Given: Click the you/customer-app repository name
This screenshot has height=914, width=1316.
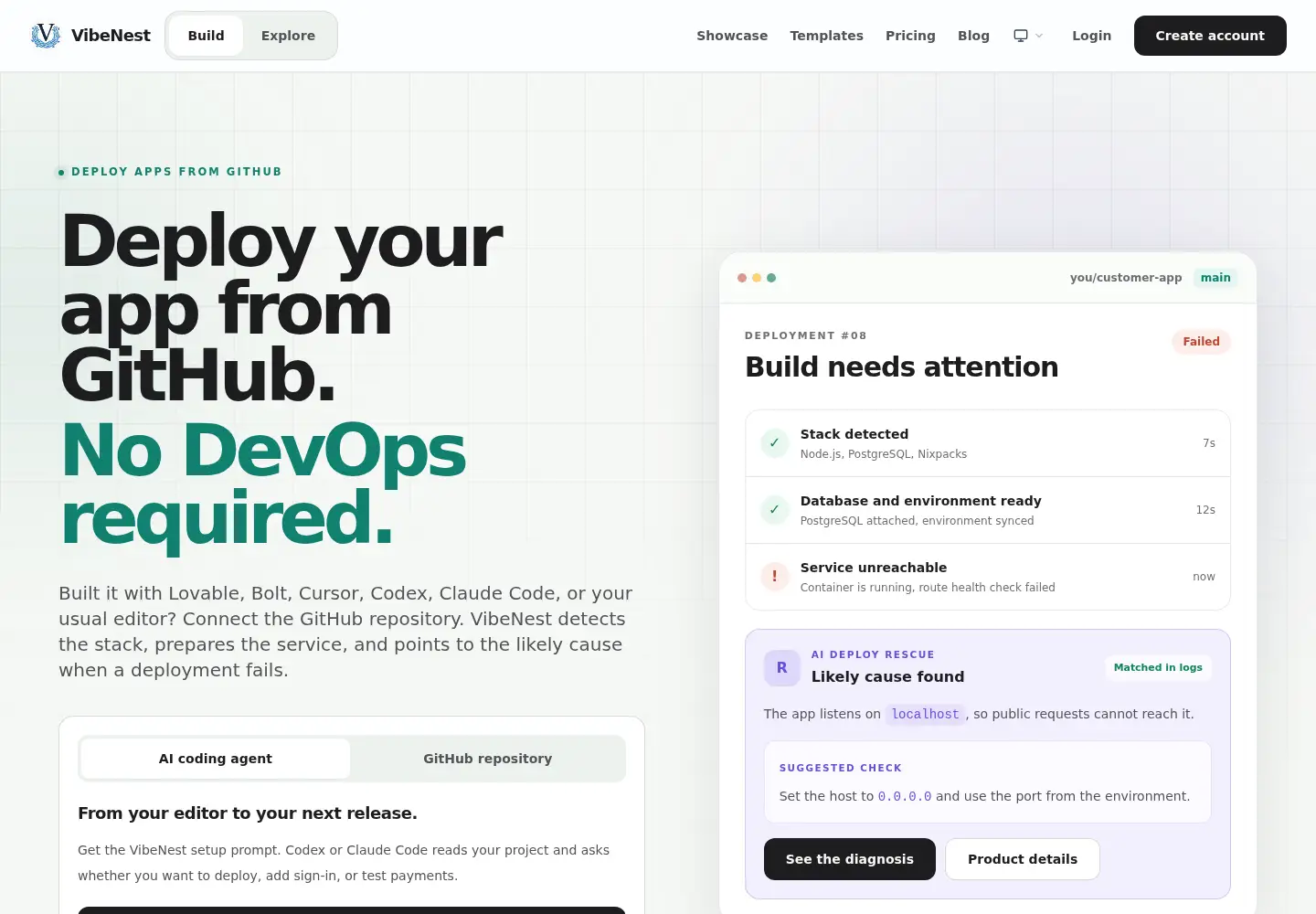Looking at the screenshot, I should [1126, 278].
